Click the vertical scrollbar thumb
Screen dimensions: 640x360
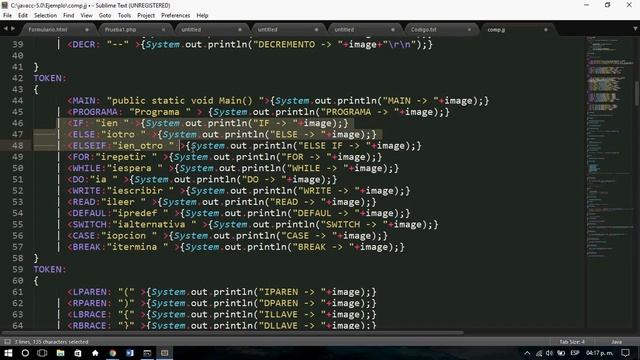coord(637,94)
